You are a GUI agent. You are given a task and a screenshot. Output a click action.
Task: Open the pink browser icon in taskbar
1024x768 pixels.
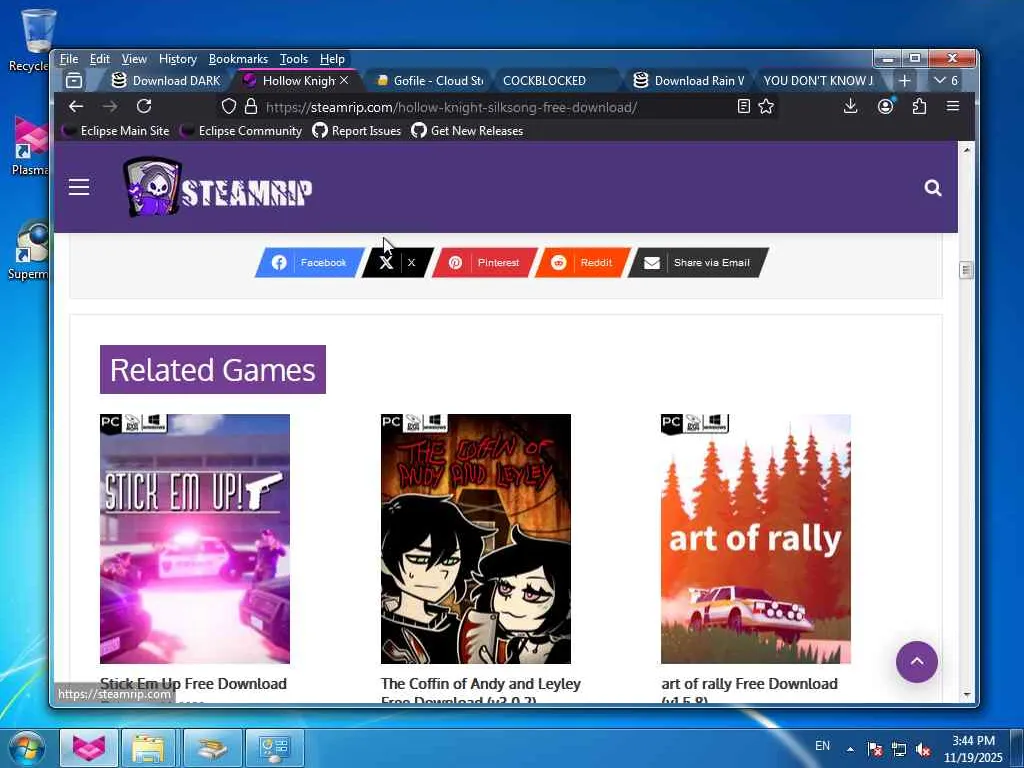coord(89,748)
